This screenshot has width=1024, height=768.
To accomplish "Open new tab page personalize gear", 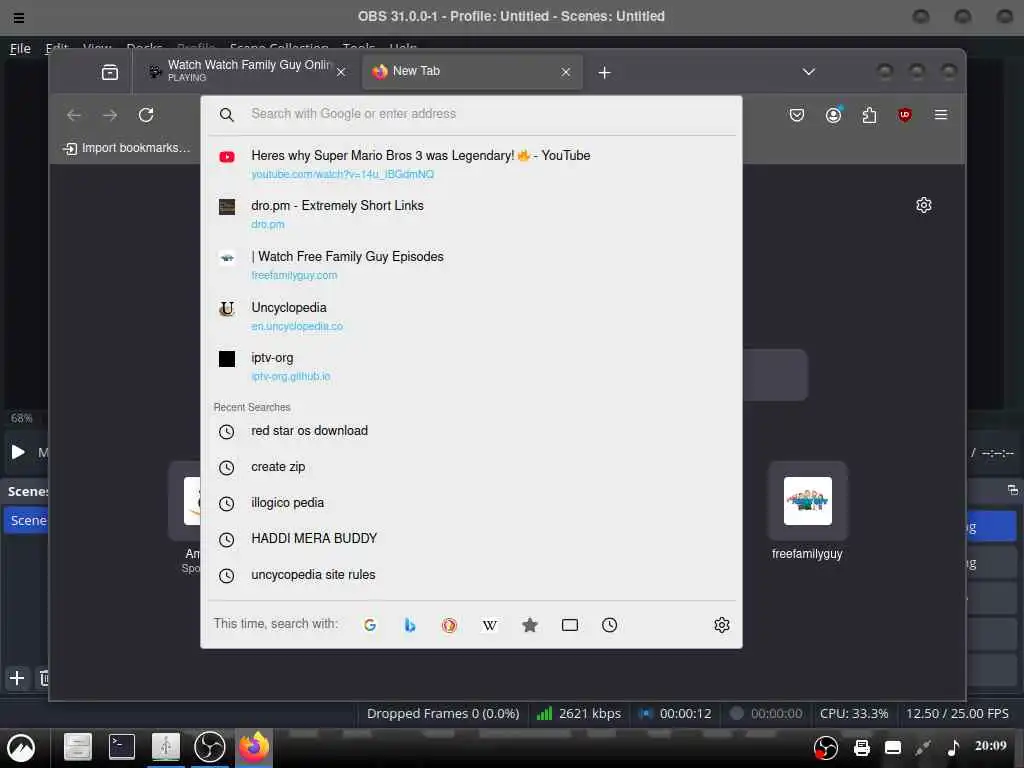I will (x=923, y=205).
